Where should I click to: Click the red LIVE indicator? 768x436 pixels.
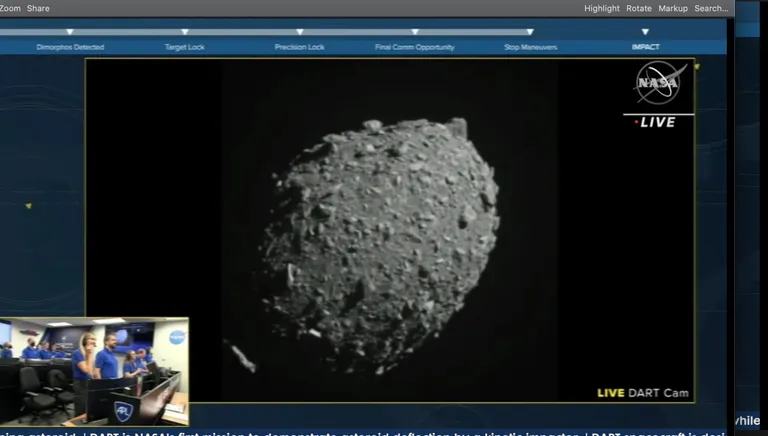click(x=655, y=122)
